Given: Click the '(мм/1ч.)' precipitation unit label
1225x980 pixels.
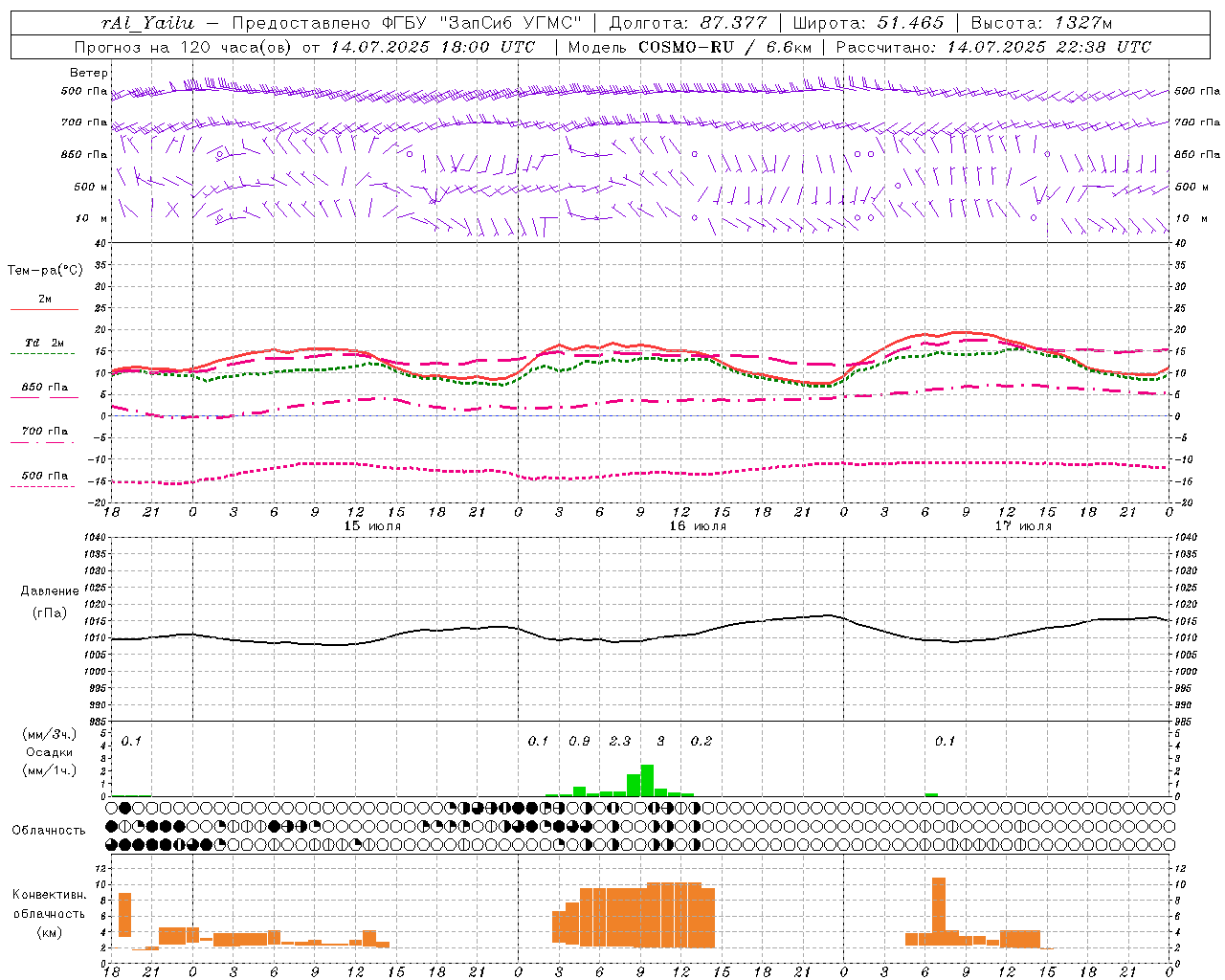Looking at the screenshot, I should point(49,770).
